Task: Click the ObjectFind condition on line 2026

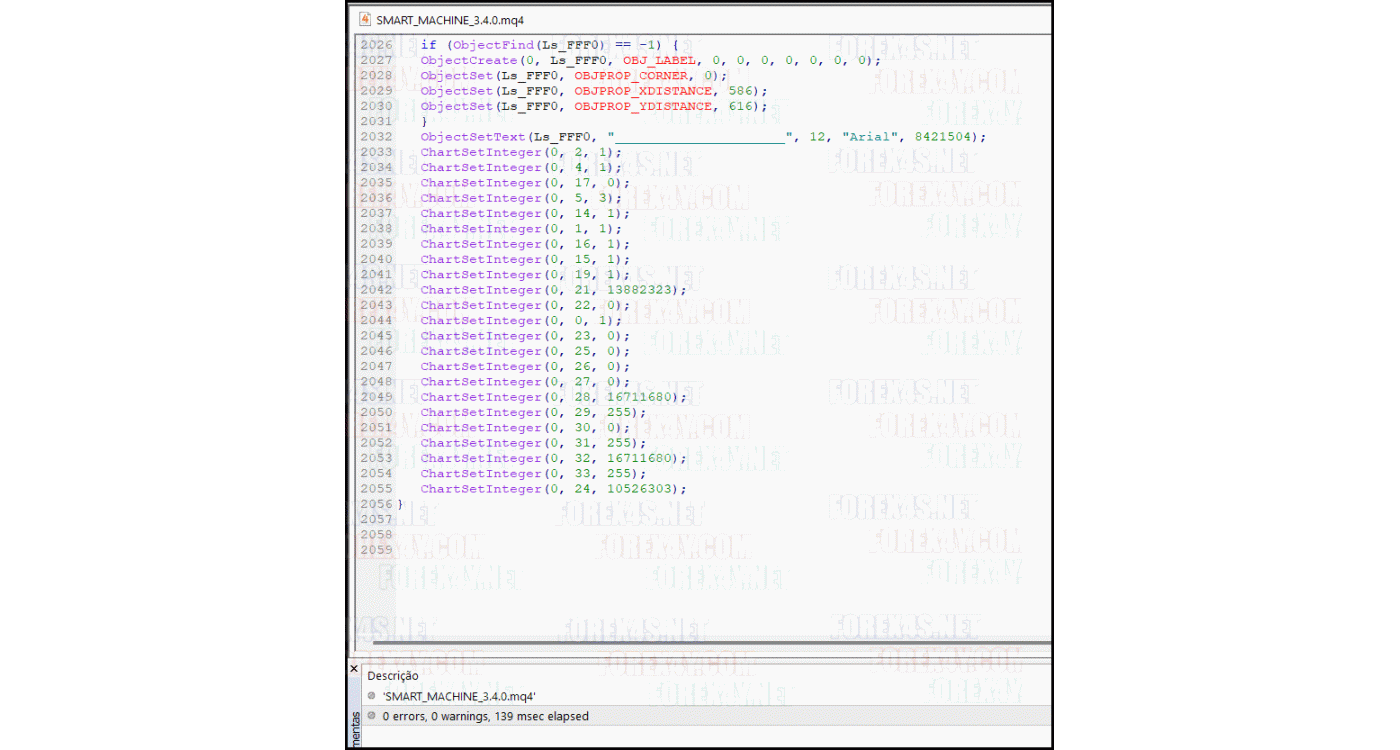Action: 485,44
